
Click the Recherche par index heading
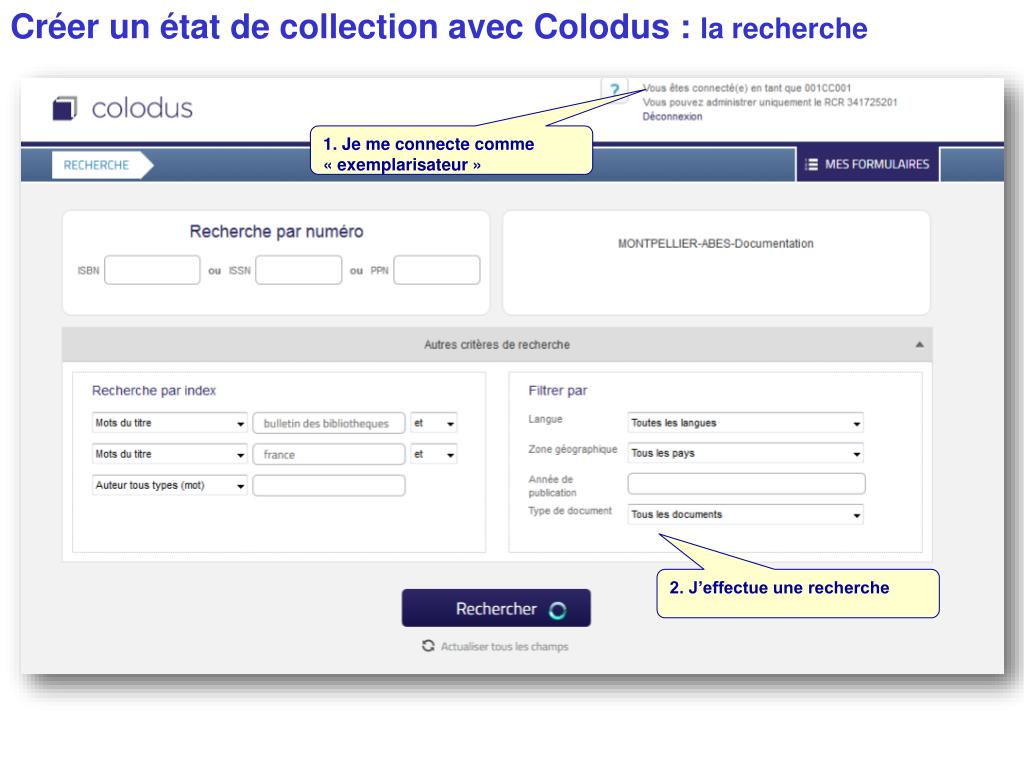tap(153, 391)
